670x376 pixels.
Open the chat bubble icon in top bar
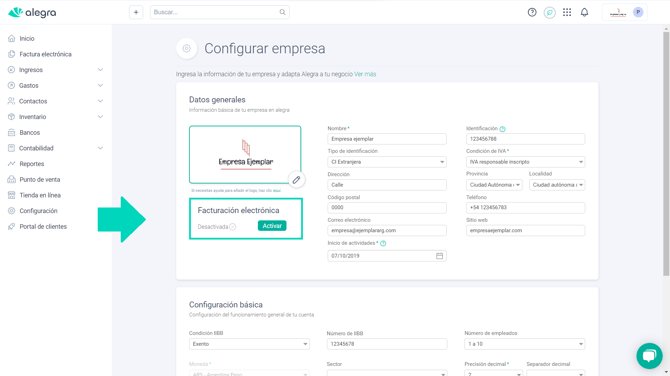pos(550,12)
